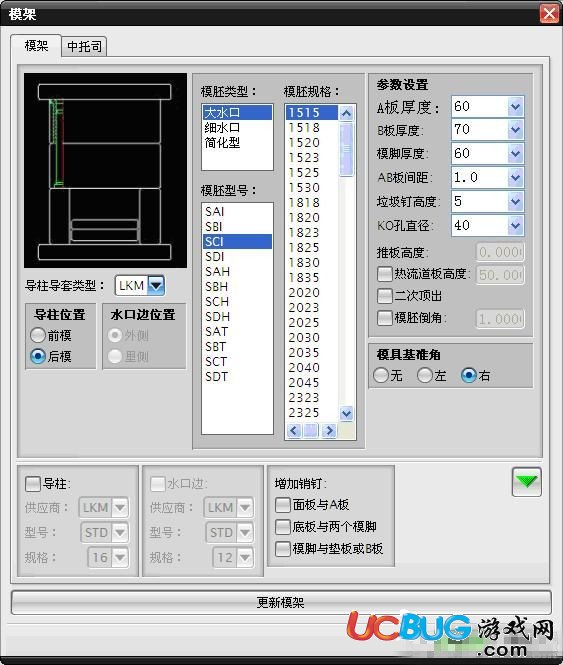
Task: Switch to the 中托司 tab
Action: [x=84, y=46]
